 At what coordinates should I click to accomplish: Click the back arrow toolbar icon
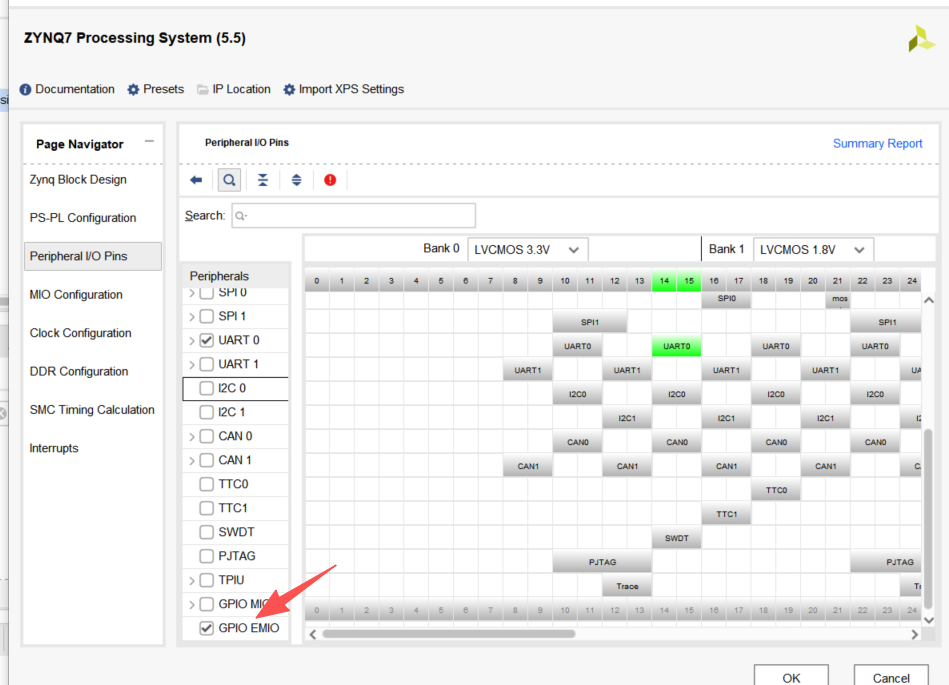click(195, 180)
